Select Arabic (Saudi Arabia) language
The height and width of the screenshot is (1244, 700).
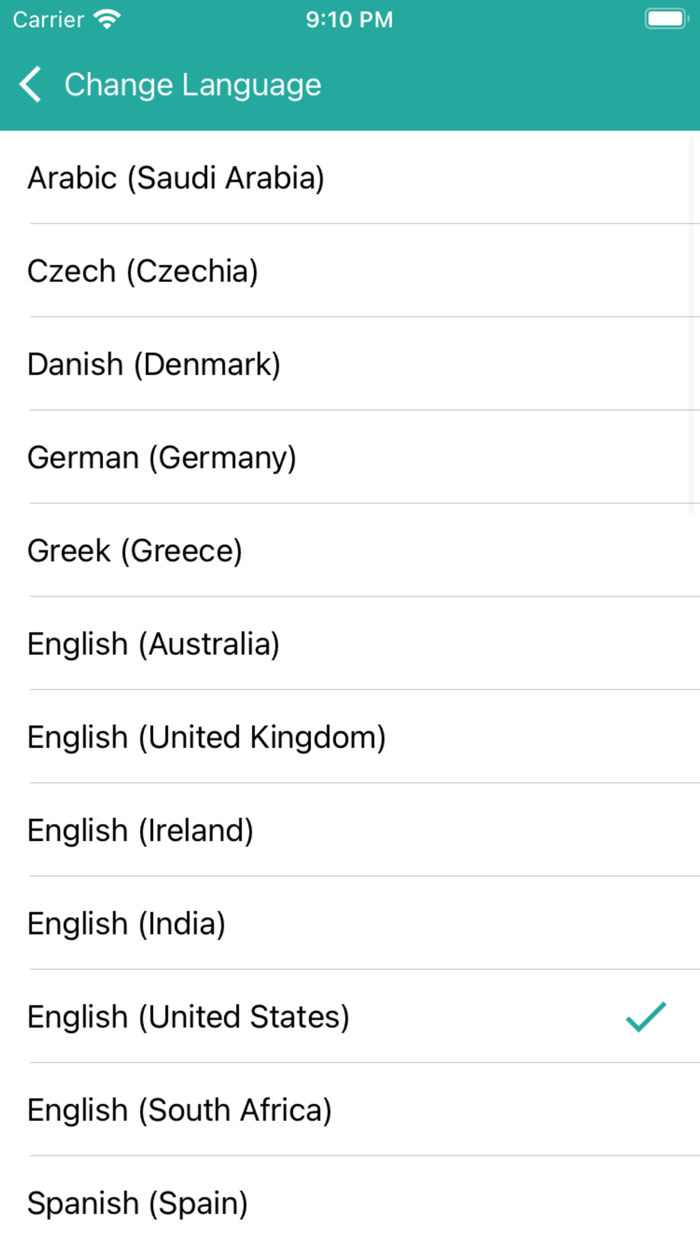point(176,178)
